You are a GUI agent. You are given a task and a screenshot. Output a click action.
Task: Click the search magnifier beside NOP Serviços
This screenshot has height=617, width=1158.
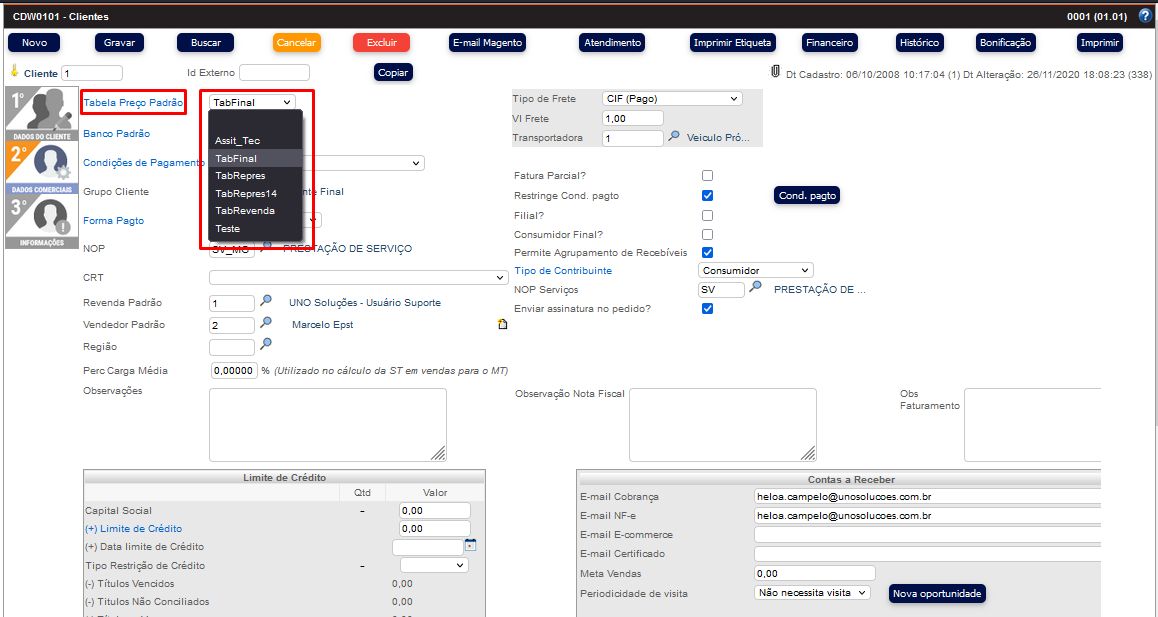pos(757,288)
